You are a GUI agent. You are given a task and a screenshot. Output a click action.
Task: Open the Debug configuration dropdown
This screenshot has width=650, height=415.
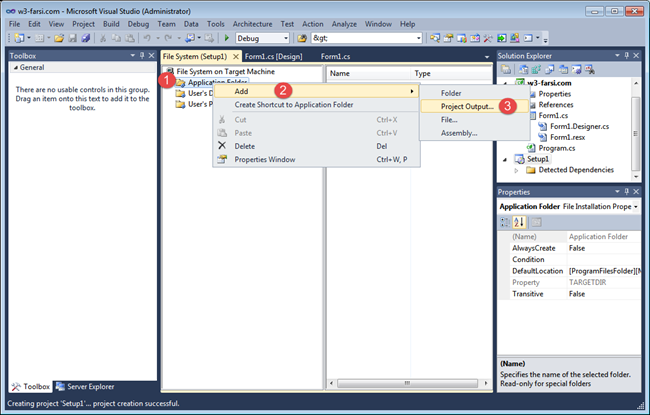pyautogui.click(x=286, y=38)
